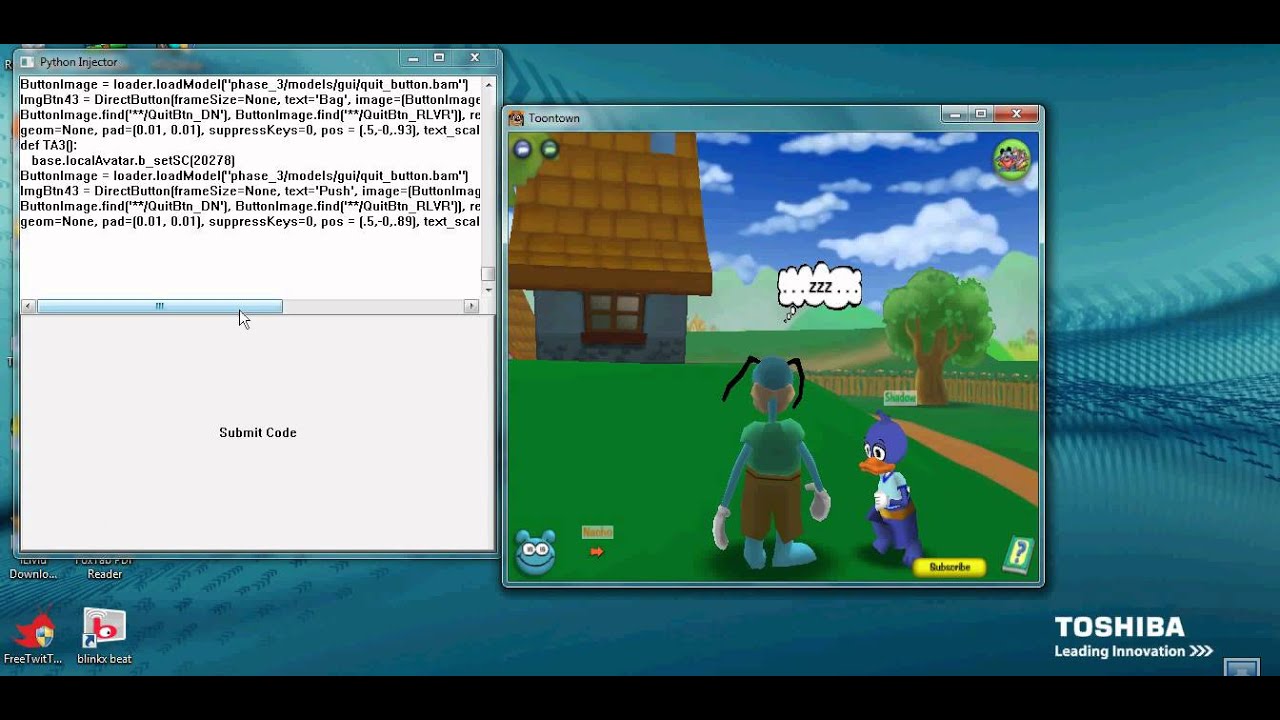Click the blue chat bubble button in Toontown
Viewport: 1280px width, 720px height.
(522, 149)
